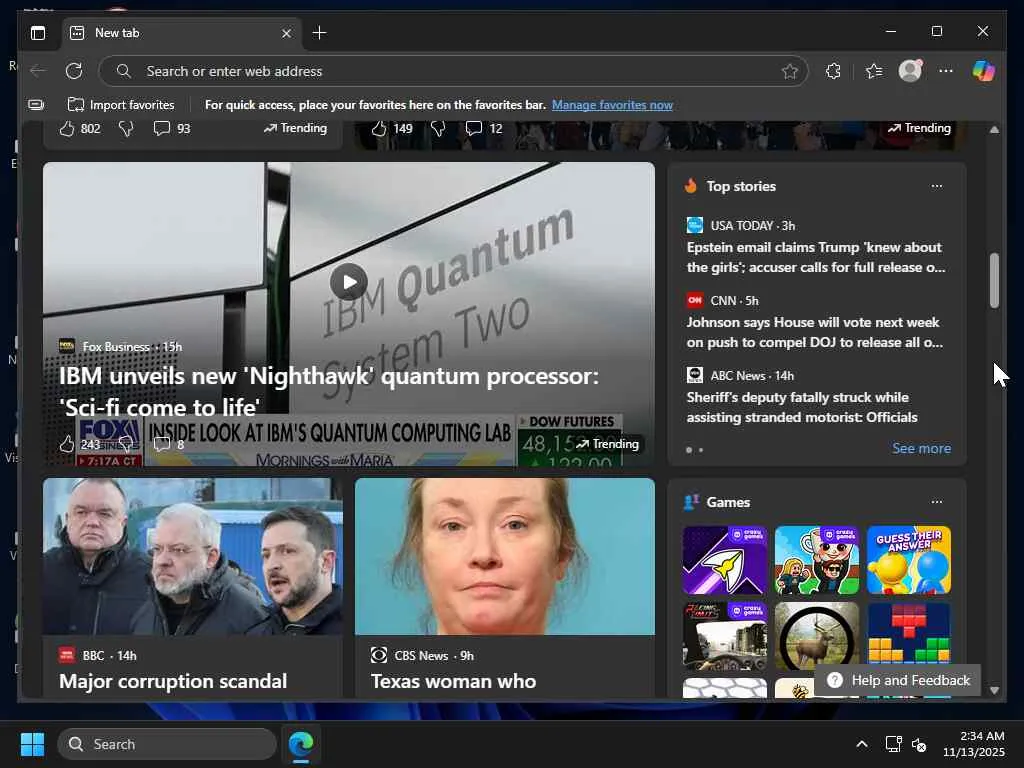Add this page to favorites star

(x=790, y=71)
